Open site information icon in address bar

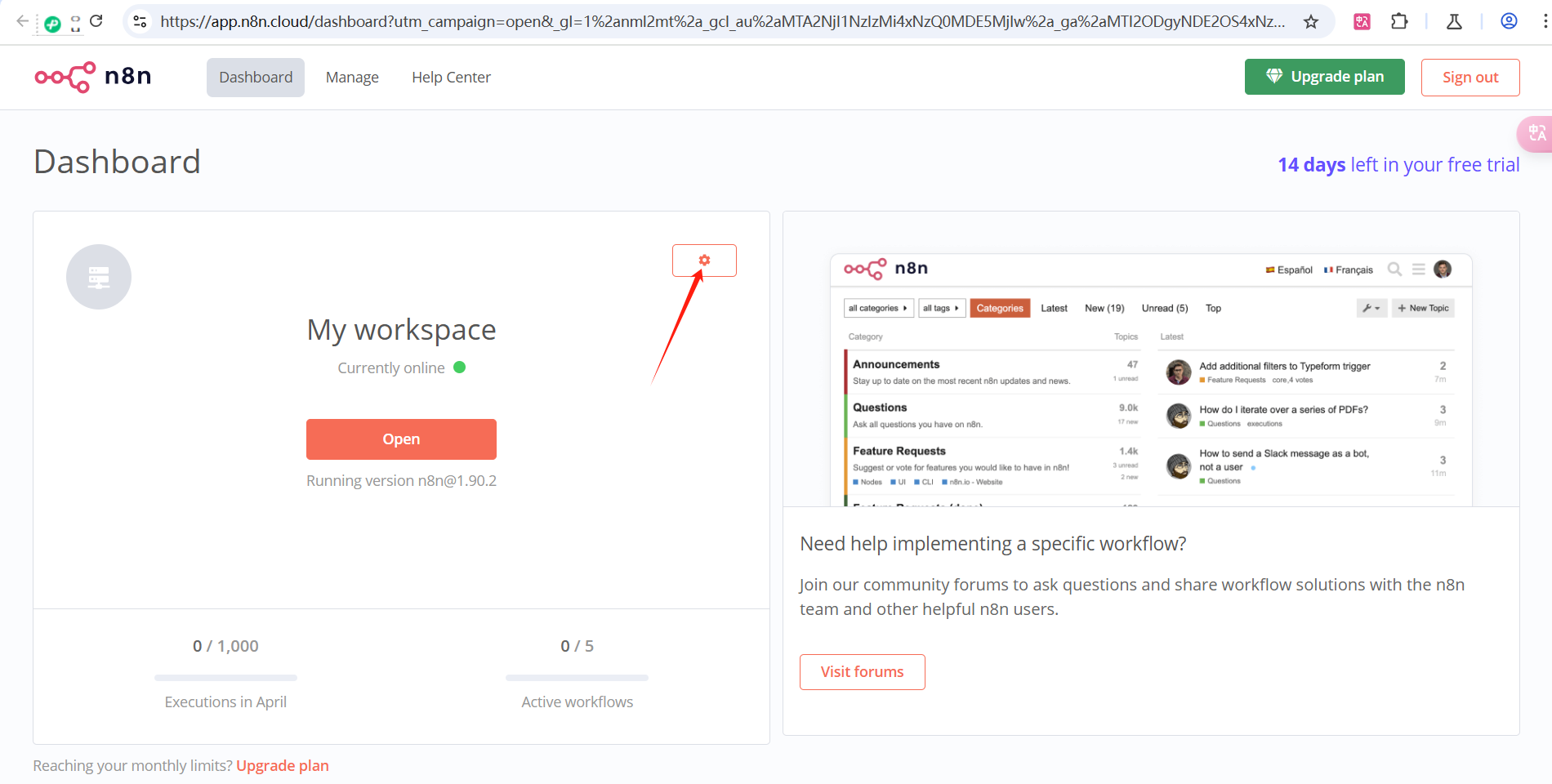[140, 21]
